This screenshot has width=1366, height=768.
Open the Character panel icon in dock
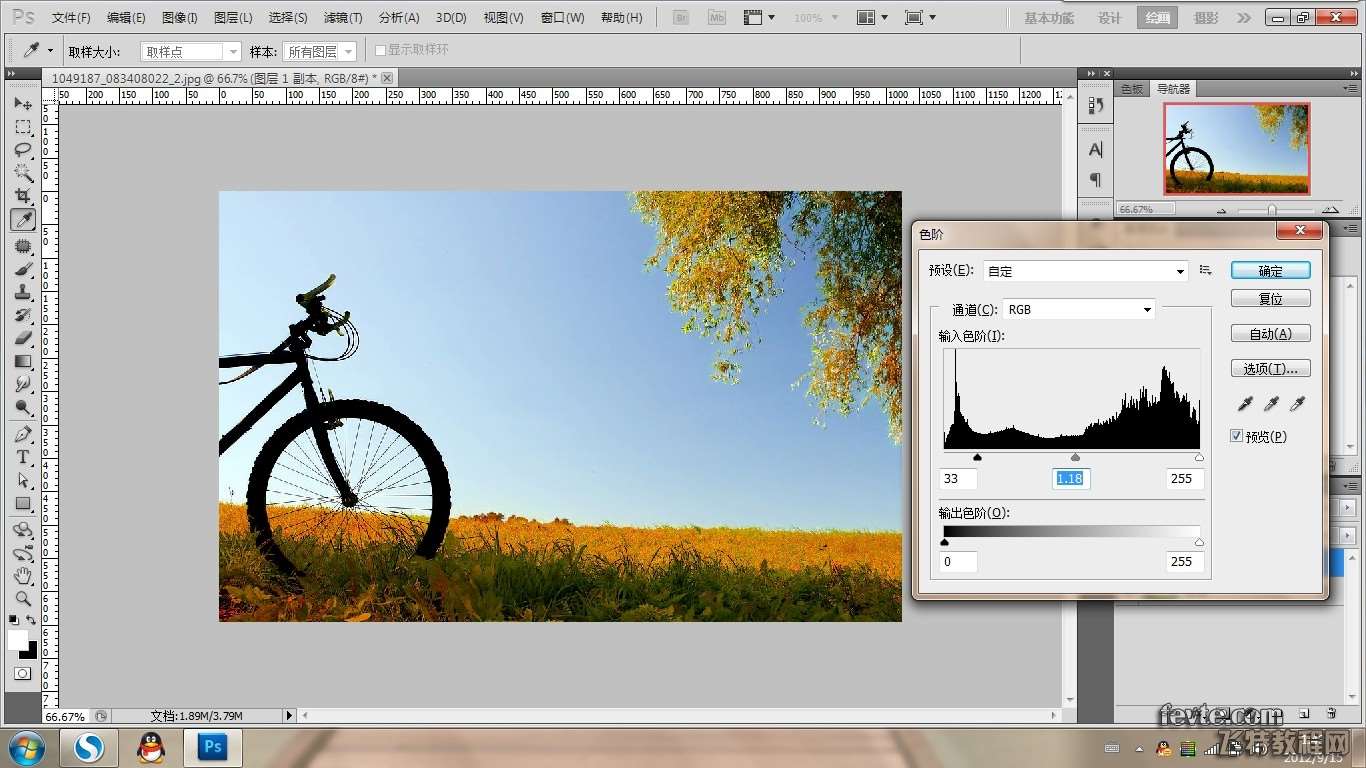tap(1096, 150)
